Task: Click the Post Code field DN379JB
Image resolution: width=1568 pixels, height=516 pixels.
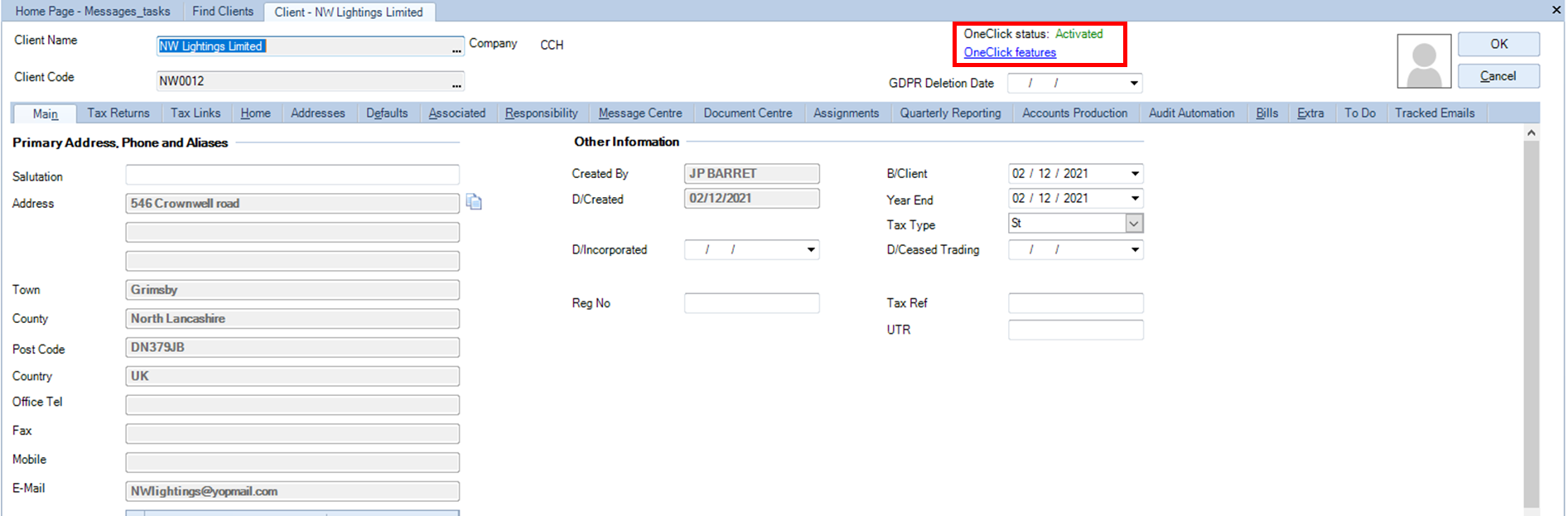Action: pyautogui.click(x=292, y=347)
